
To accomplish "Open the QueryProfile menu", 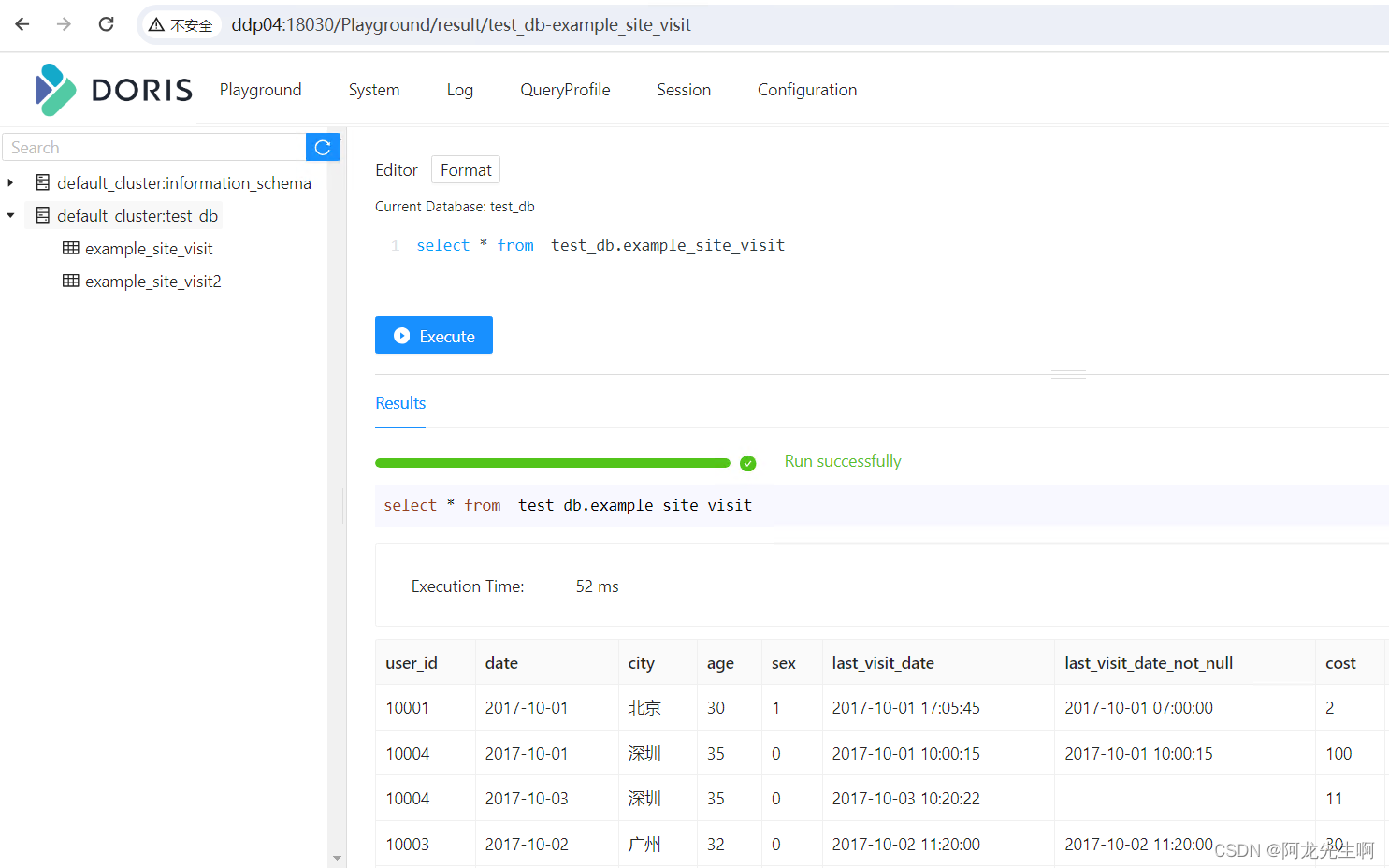I will 565,90.
